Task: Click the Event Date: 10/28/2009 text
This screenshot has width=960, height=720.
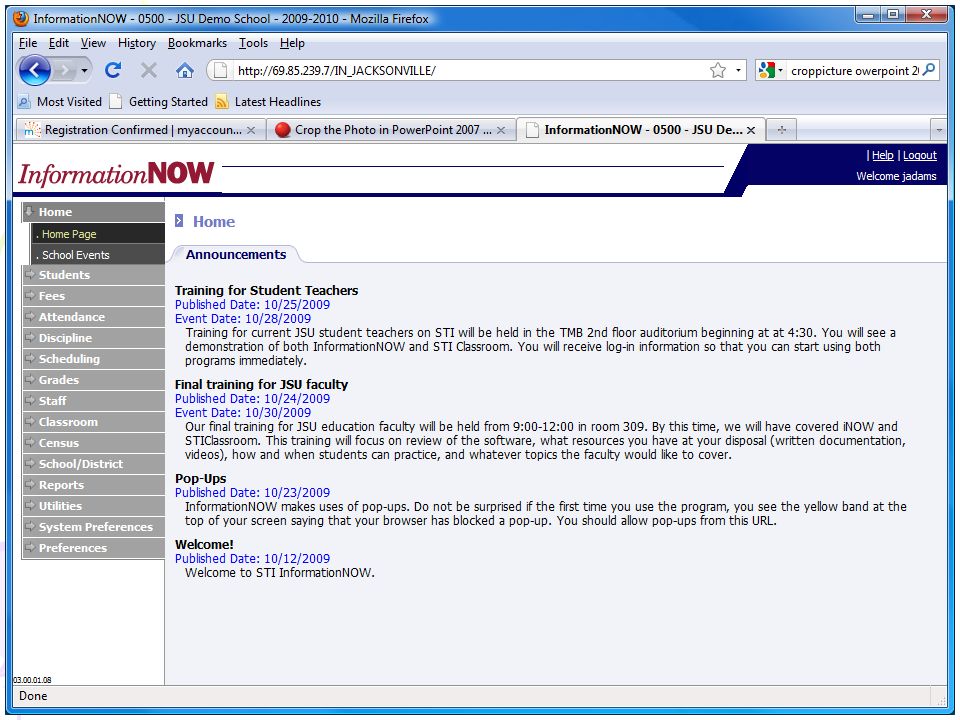Action: pos(242,318)
